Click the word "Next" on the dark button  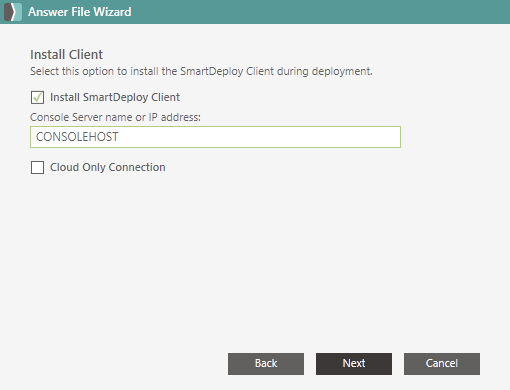tap(354, 363)
